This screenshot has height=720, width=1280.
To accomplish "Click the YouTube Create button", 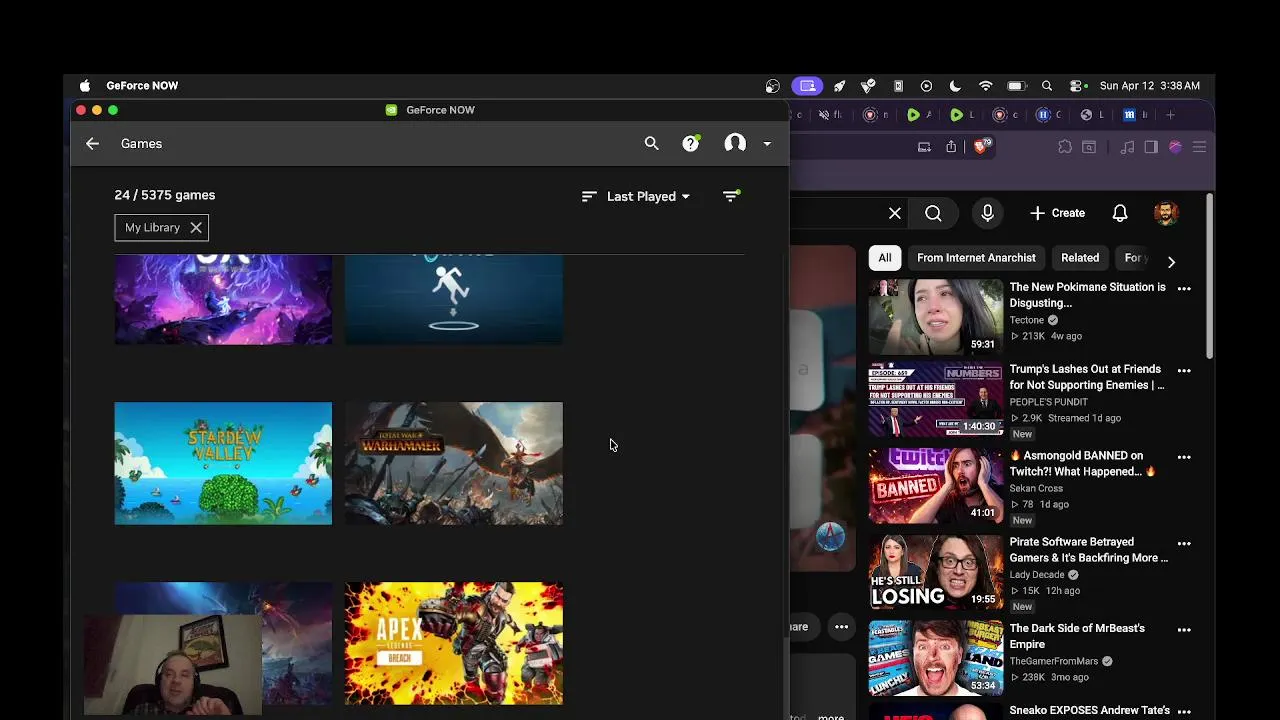I will [1058, 213].
